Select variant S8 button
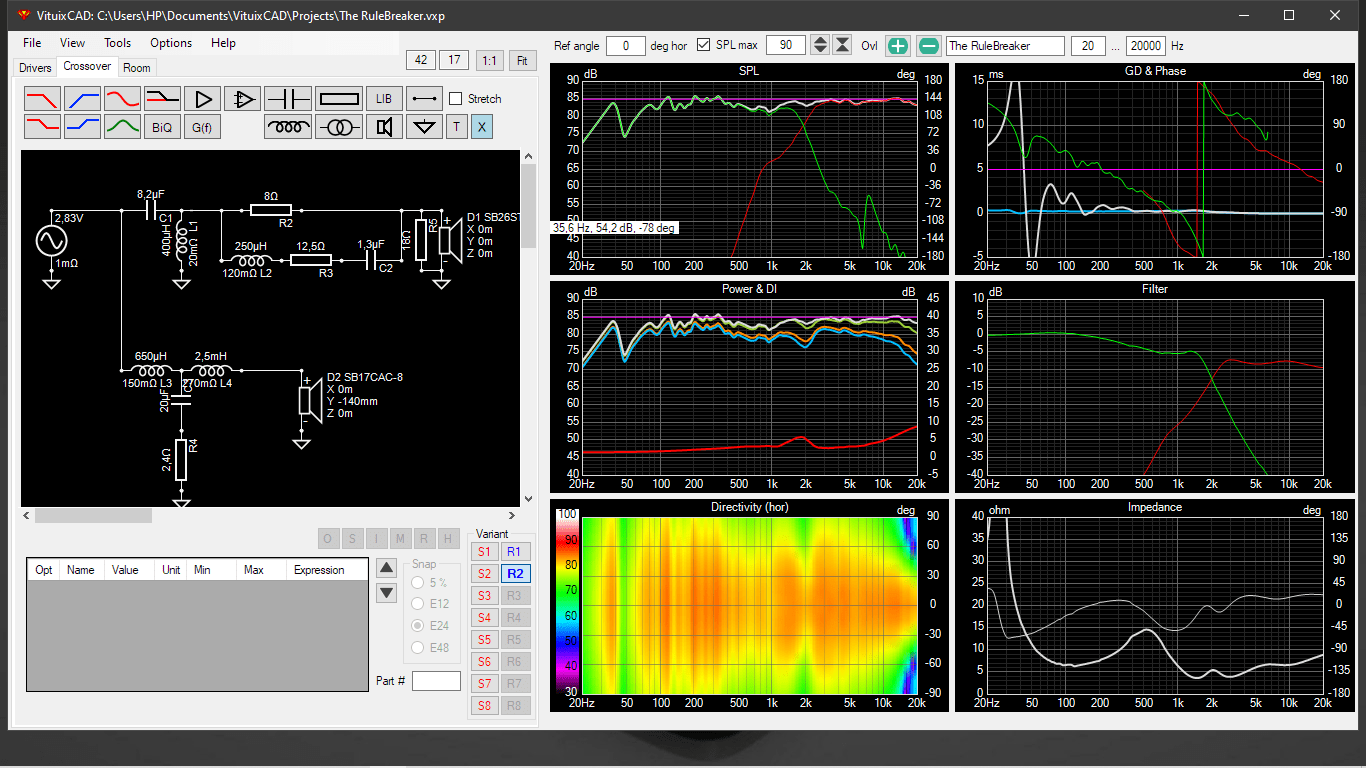This screenshot has height=768, width=1366. (x=484, y=706)
